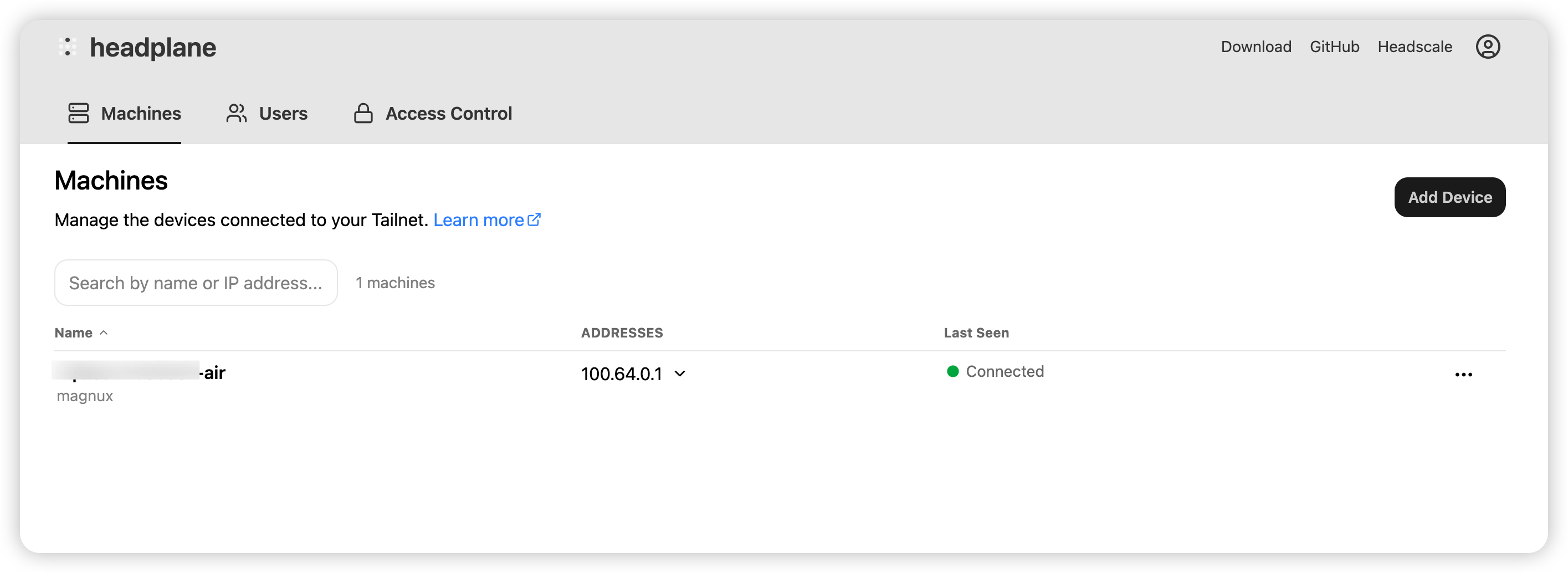Open the user account profile icon
The height and width of the screenshot is (573, 1568).
click(x=1487, y=47)
